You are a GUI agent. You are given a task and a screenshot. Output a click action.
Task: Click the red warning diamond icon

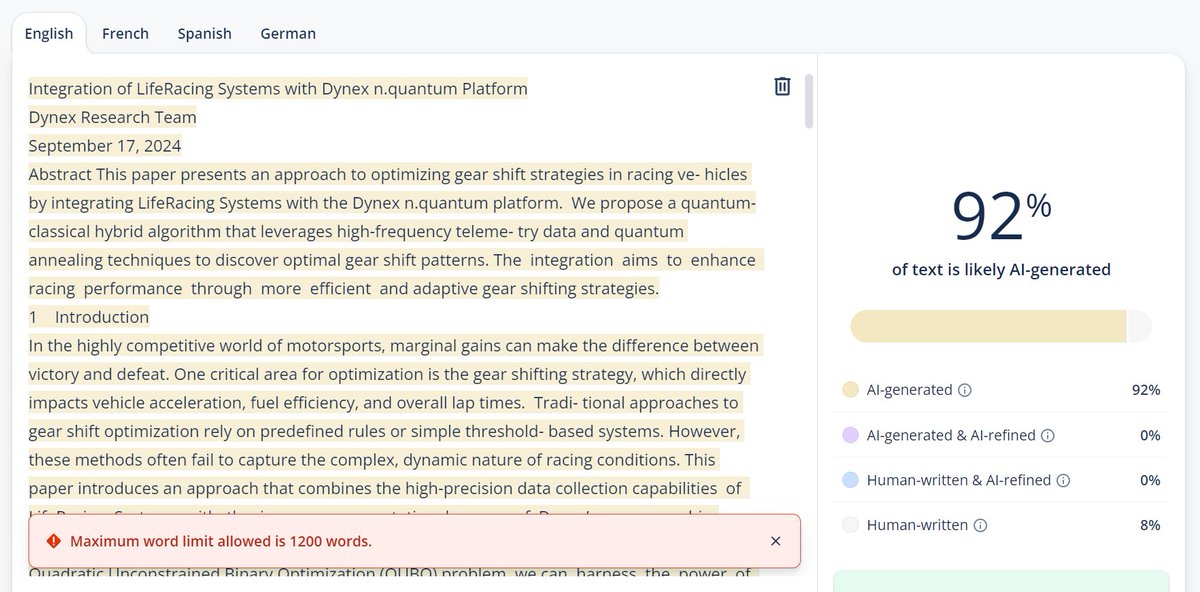[x=53, y=541]
